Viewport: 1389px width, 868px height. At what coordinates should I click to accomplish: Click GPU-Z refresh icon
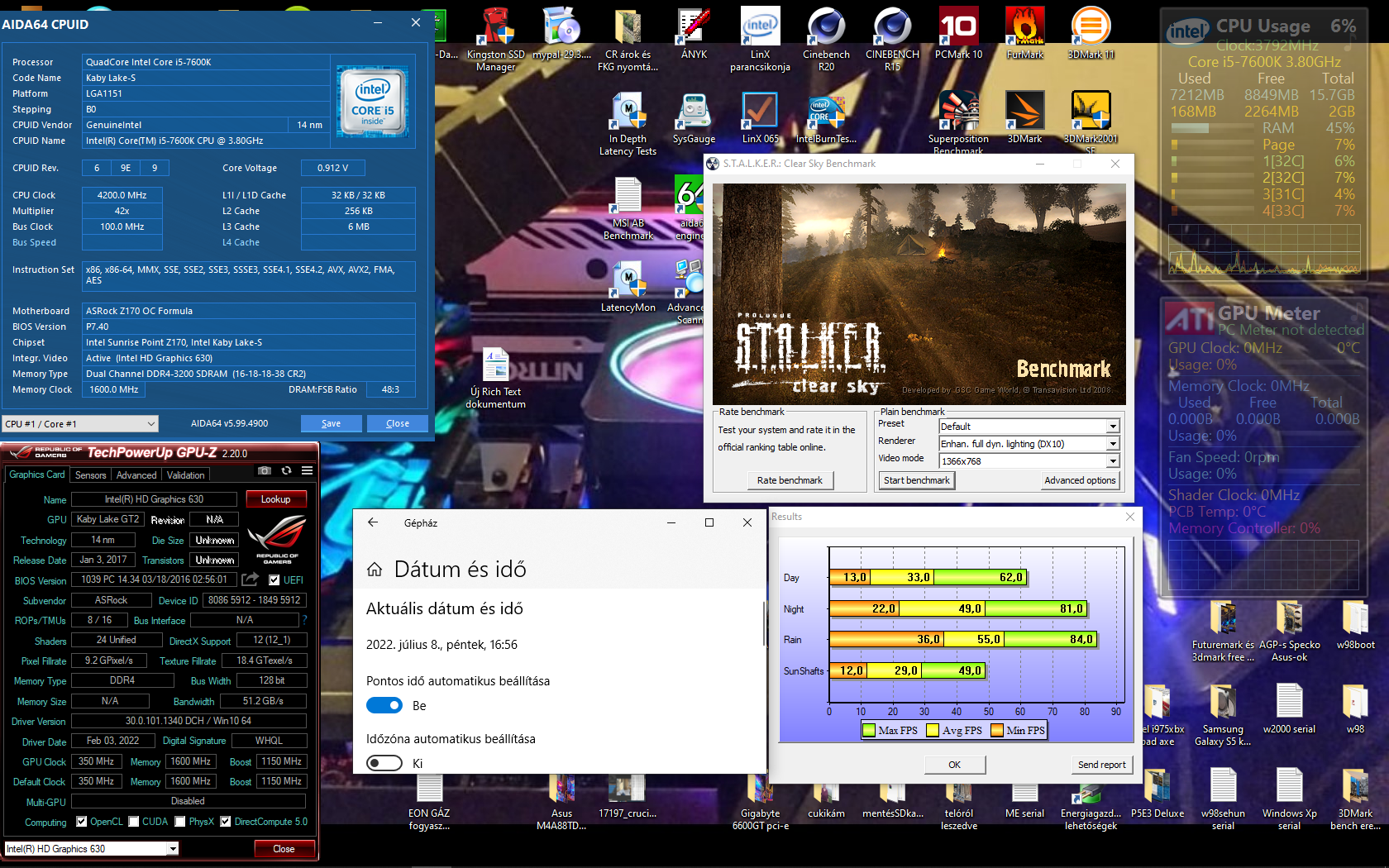tap(286, 470)
